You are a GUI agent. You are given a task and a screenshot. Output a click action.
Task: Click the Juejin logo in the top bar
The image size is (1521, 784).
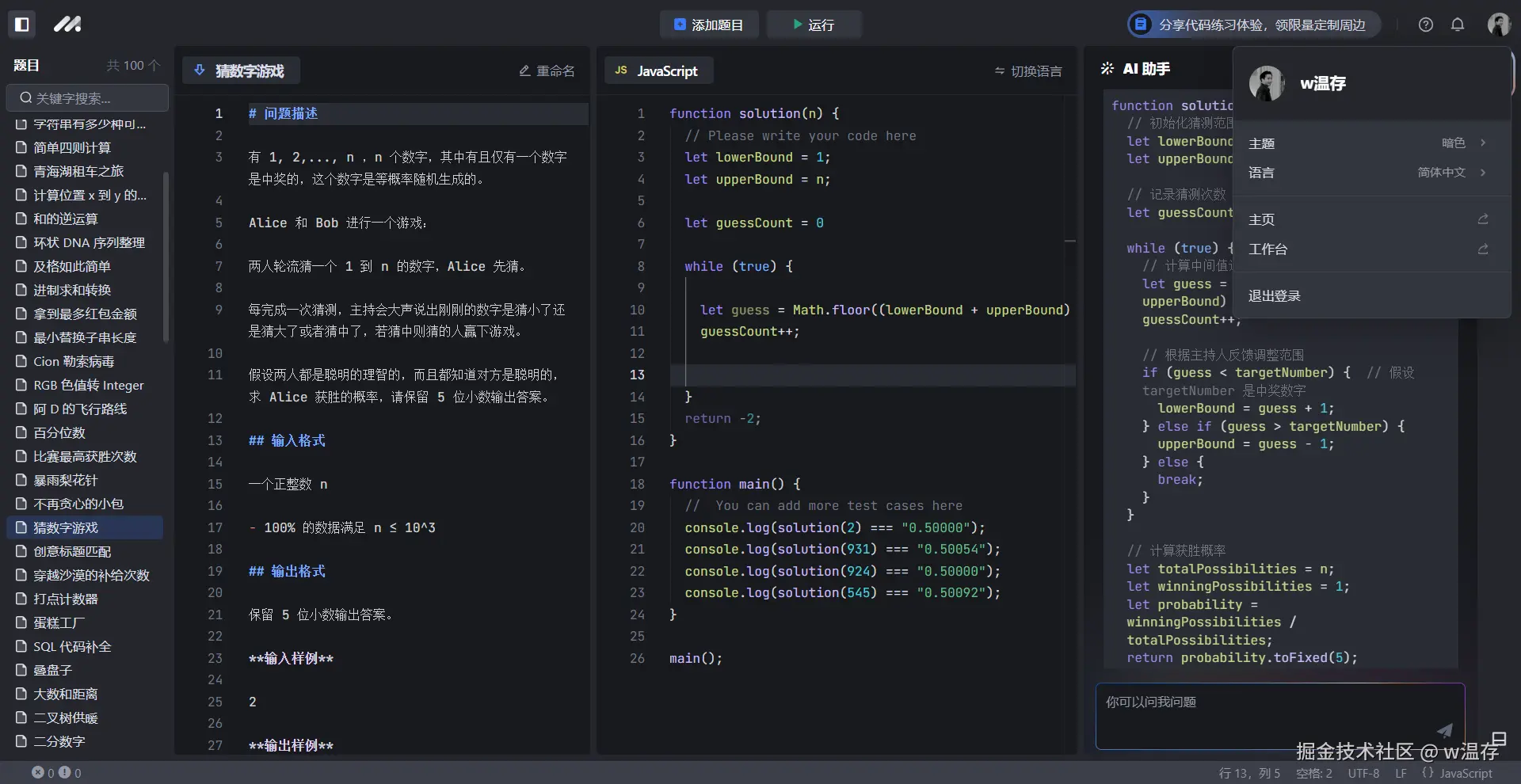click(67, 24)
